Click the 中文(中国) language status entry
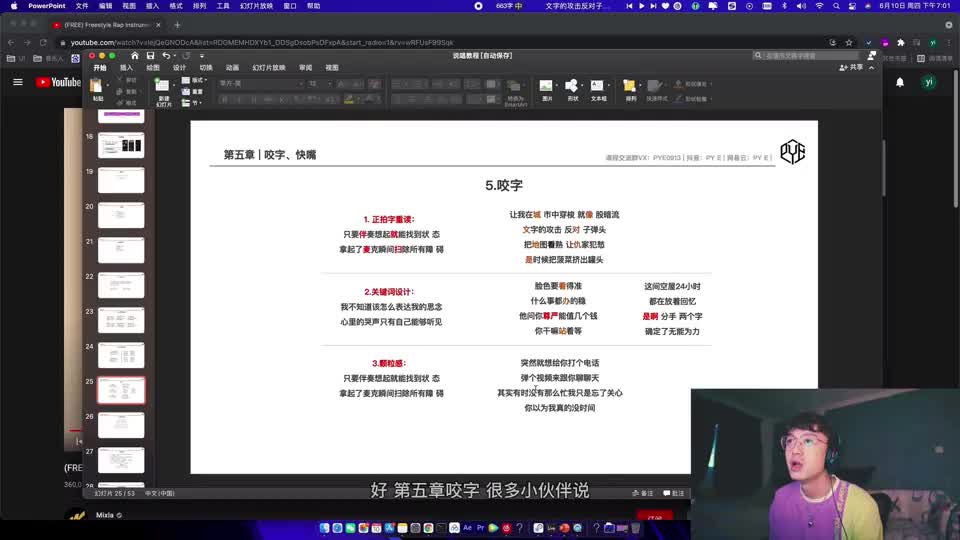 (160, 493)
